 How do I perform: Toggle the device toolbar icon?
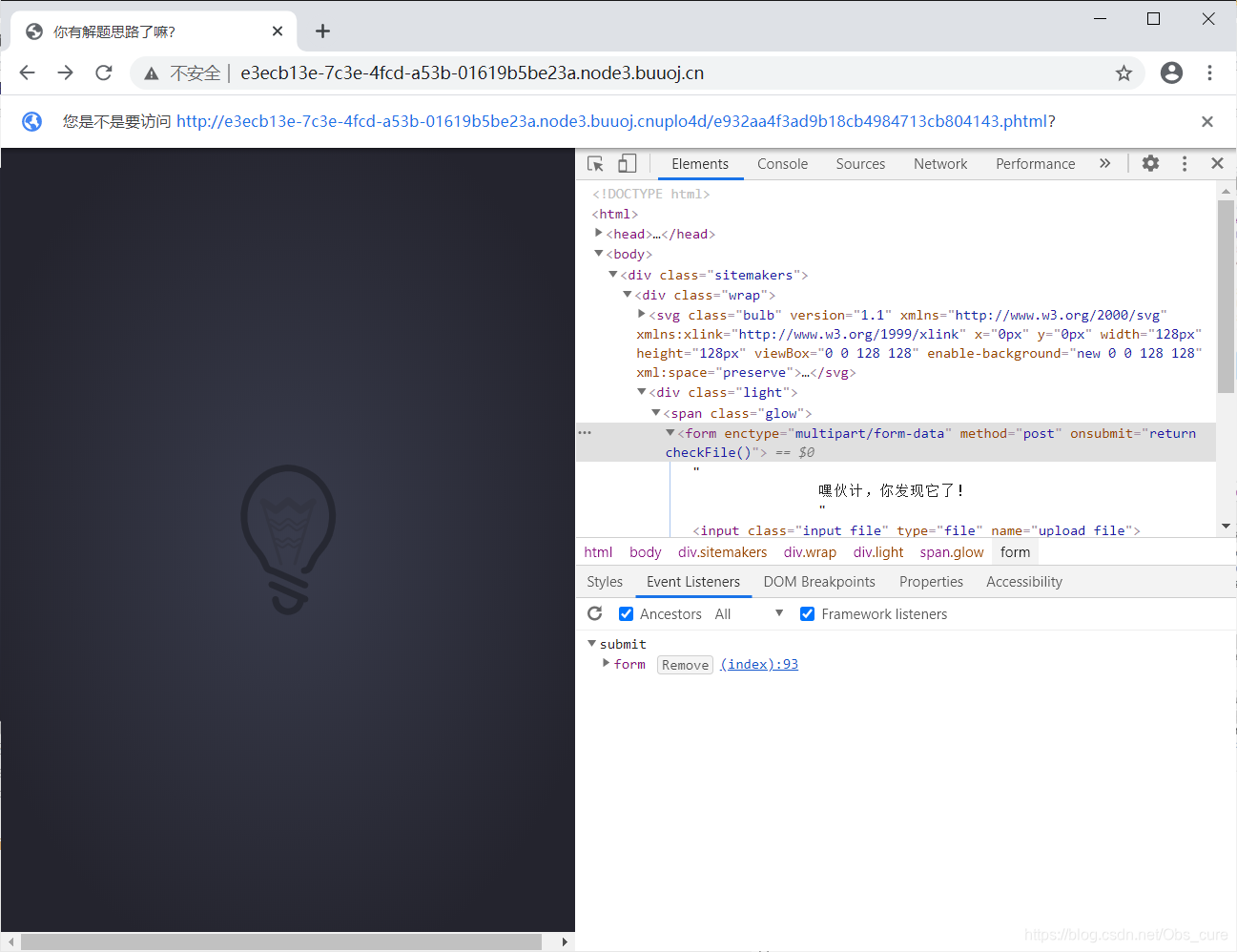pyautogui.click(x=627, y=164)
